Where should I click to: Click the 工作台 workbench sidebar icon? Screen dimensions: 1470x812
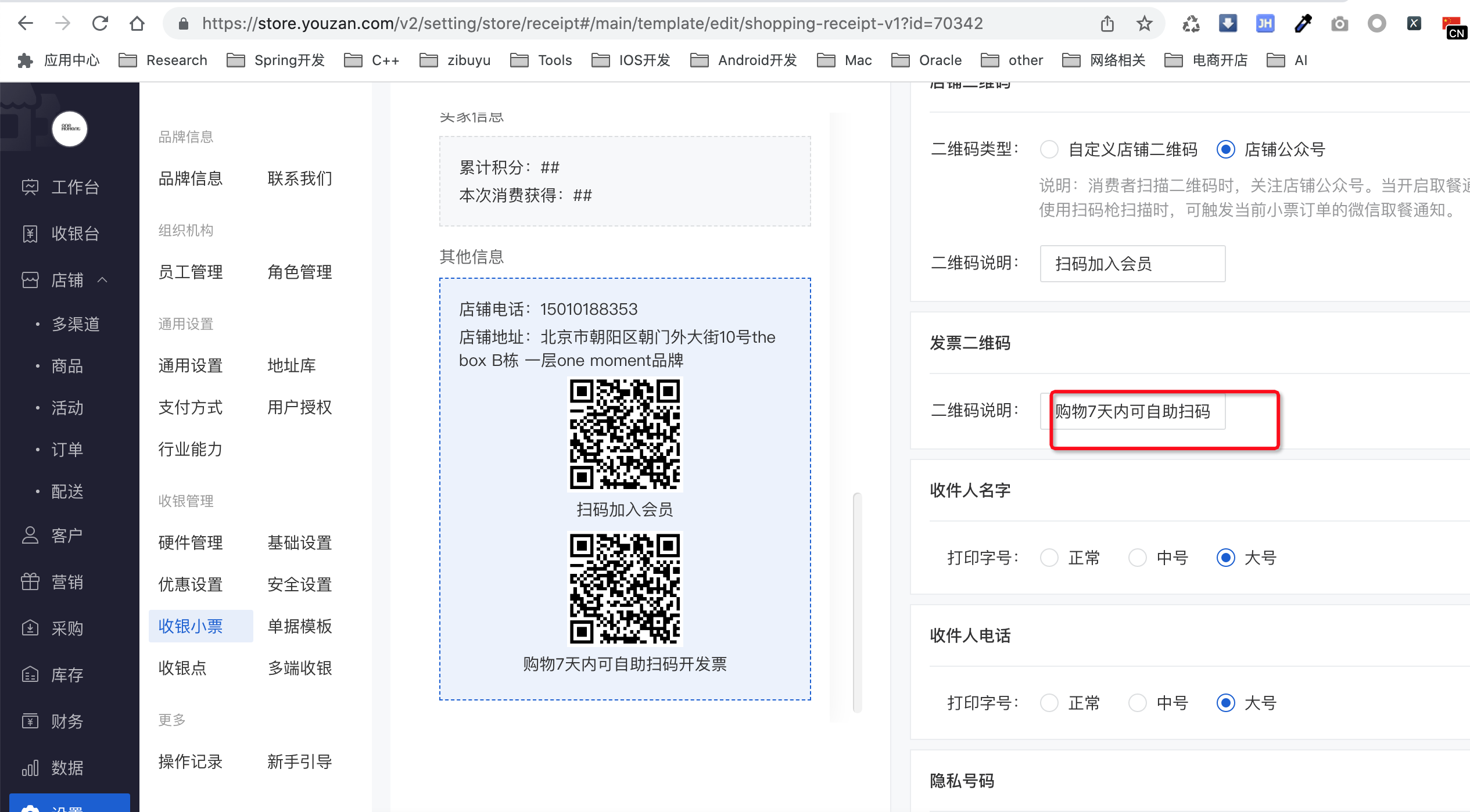pos(30,187)
